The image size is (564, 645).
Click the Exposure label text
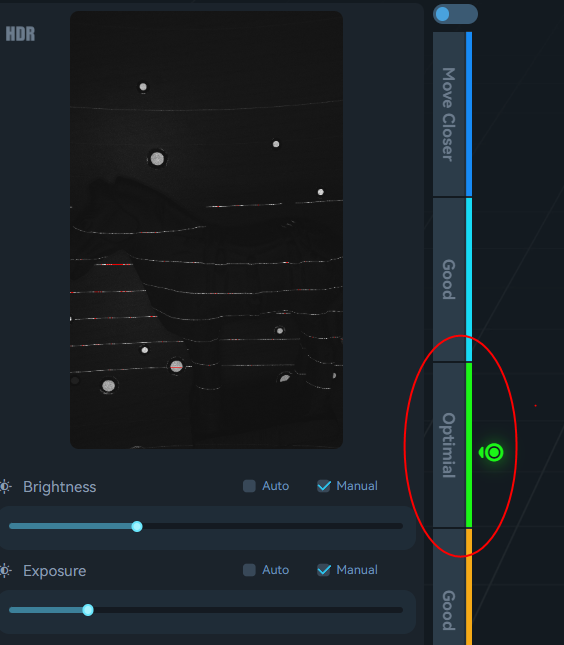click(x=55, y=571)
